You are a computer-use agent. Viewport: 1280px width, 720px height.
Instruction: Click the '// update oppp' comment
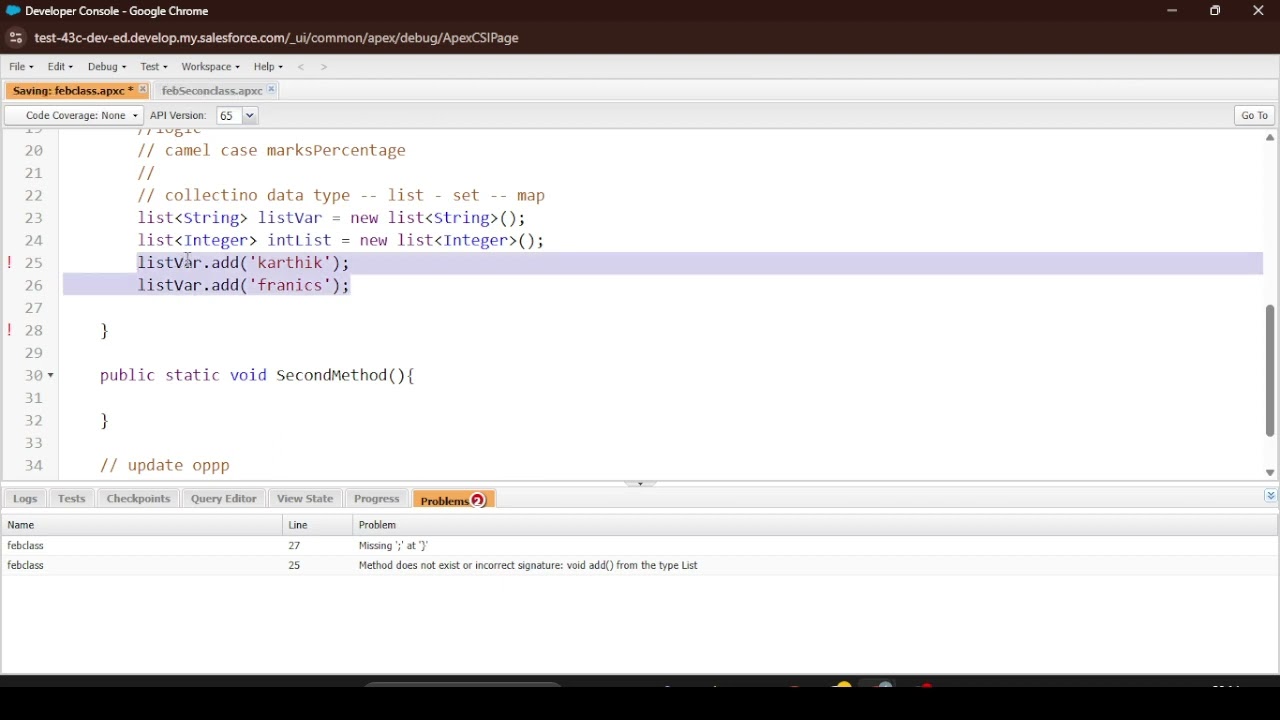point(165,466)
